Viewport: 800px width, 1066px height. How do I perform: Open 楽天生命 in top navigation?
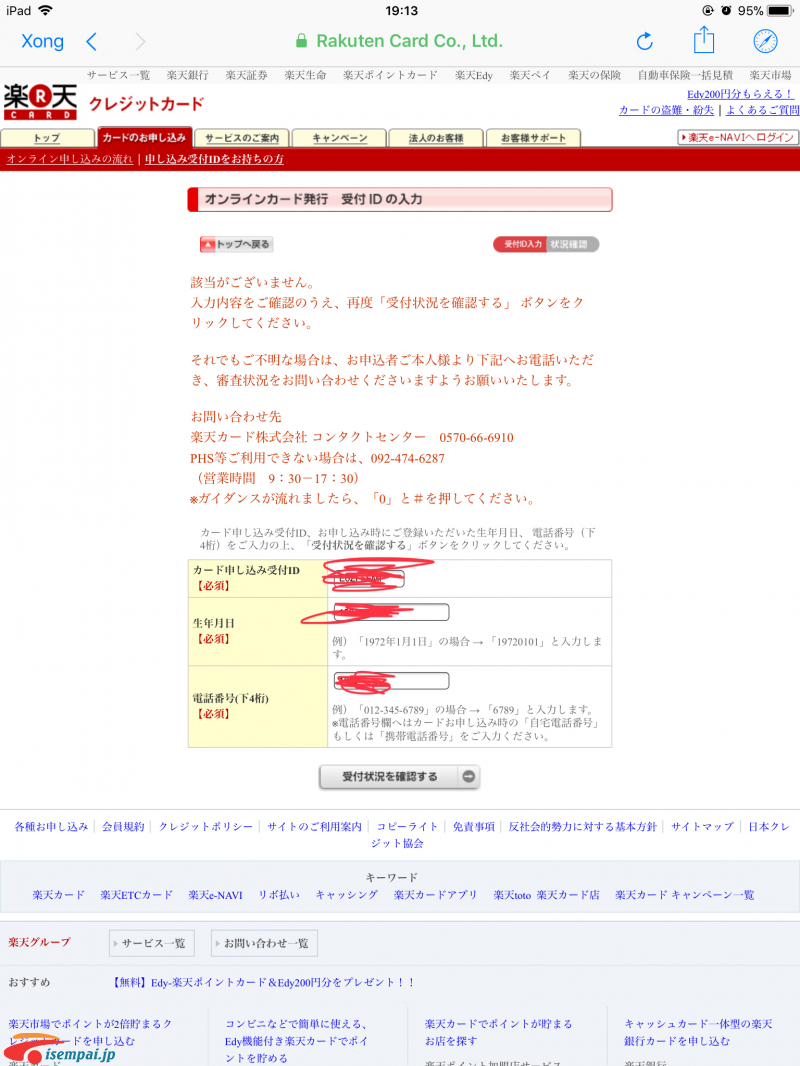305,75
